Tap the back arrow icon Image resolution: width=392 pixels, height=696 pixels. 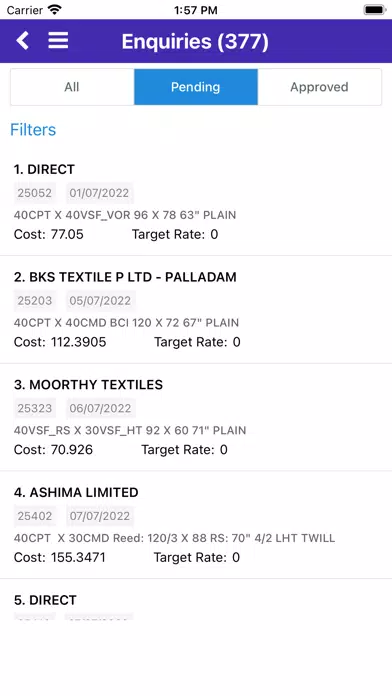click(x=22, y=41)
